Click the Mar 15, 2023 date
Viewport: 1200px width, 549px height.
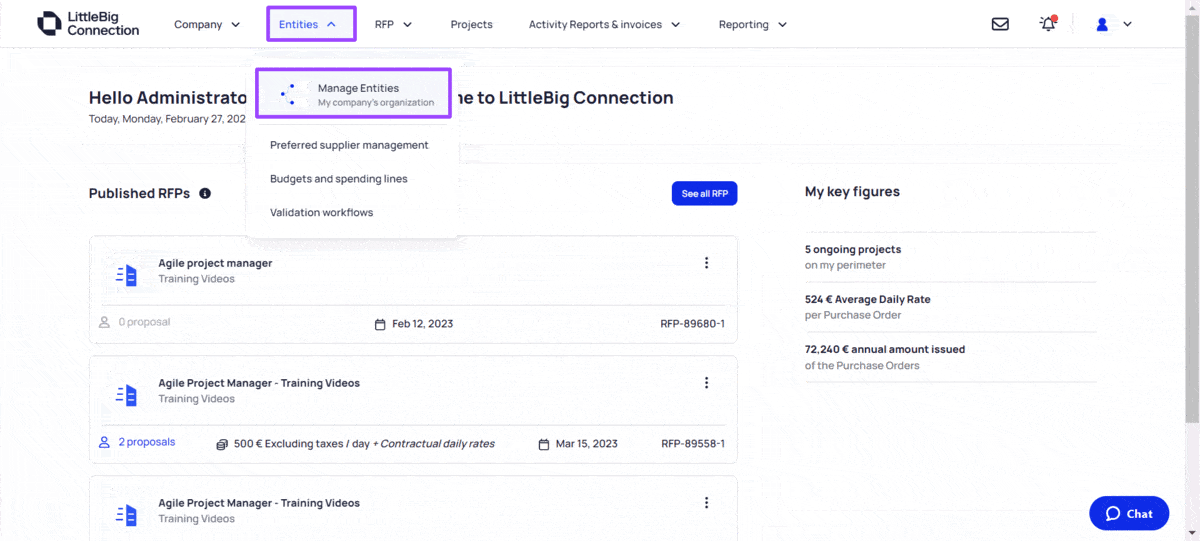(586, 444)
